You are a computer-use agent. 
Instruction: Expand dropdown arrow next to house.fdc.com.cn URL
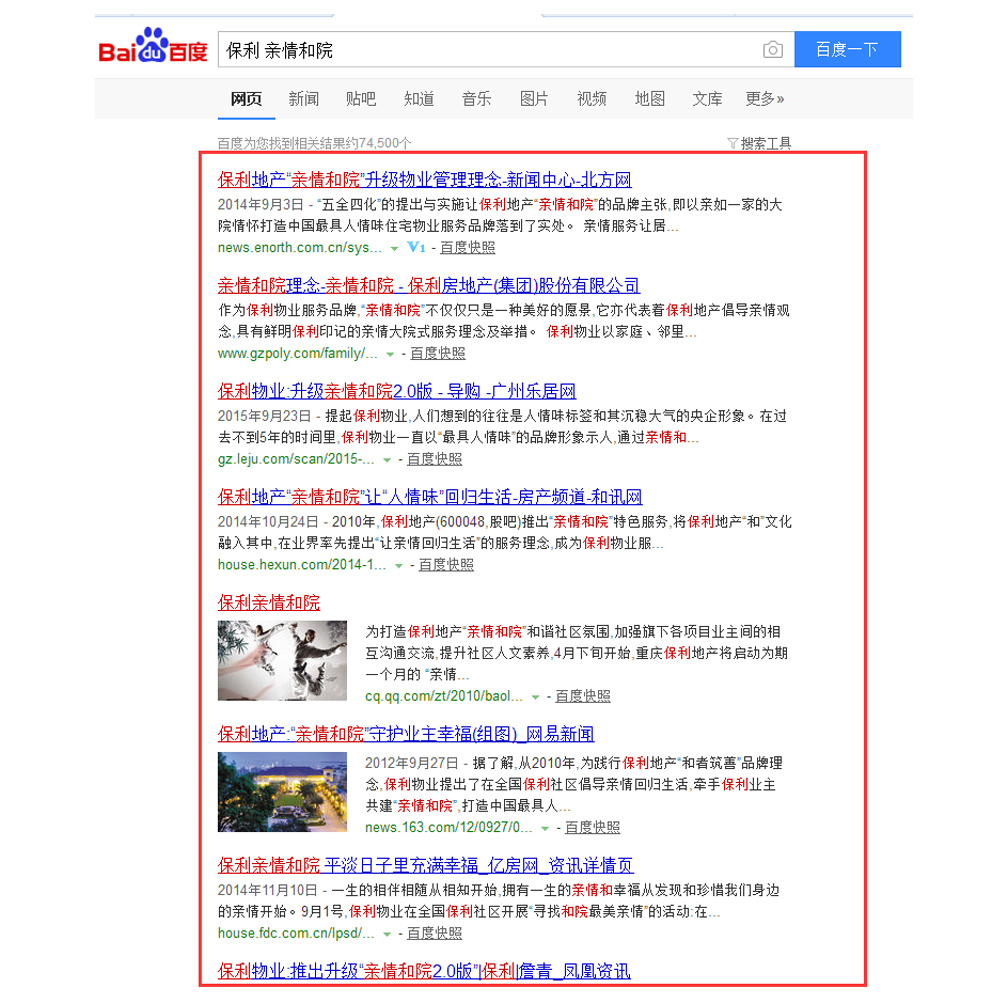coord(386,935)
